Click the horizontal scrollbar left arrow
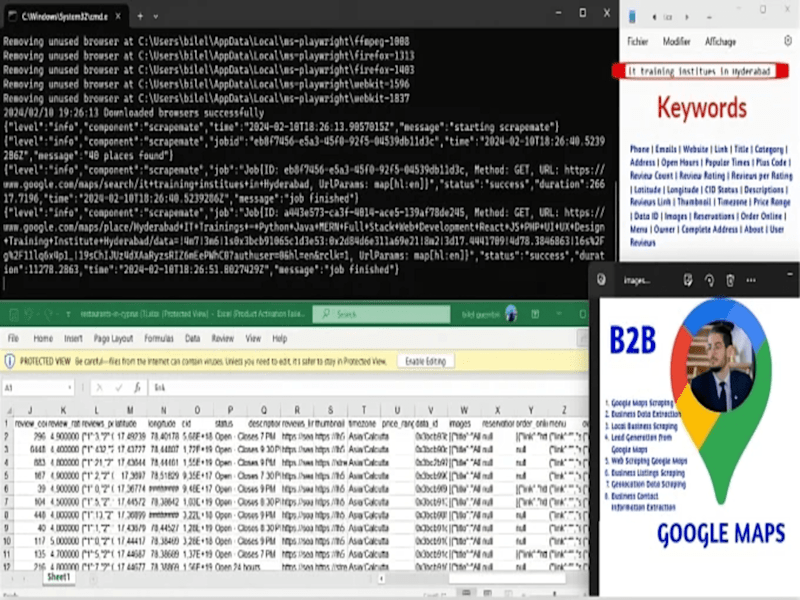The height and width of the screenshot is (600, 800). point(382,579)
